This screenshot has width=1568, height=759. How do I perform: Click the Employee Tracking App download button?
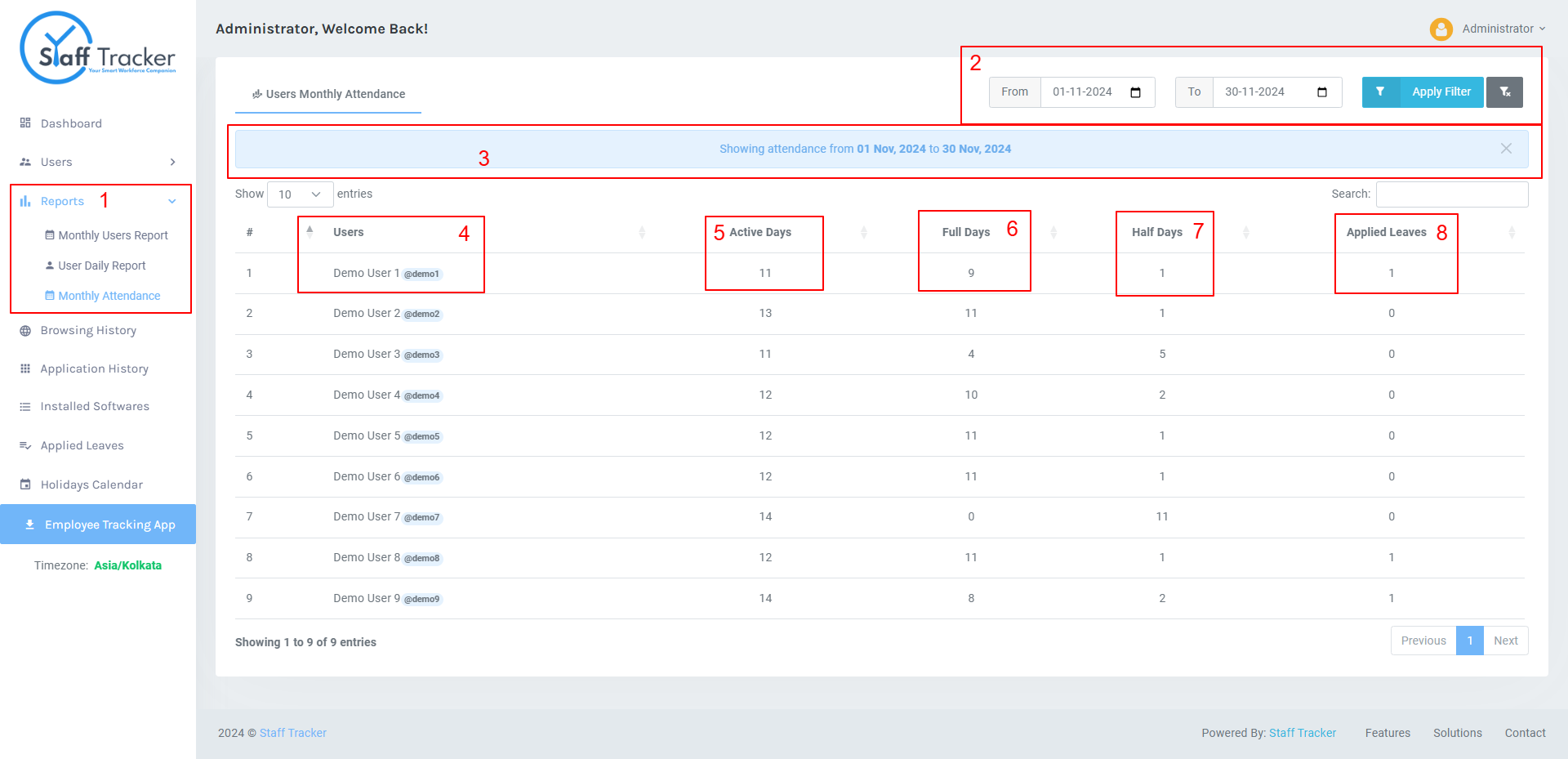98,525
